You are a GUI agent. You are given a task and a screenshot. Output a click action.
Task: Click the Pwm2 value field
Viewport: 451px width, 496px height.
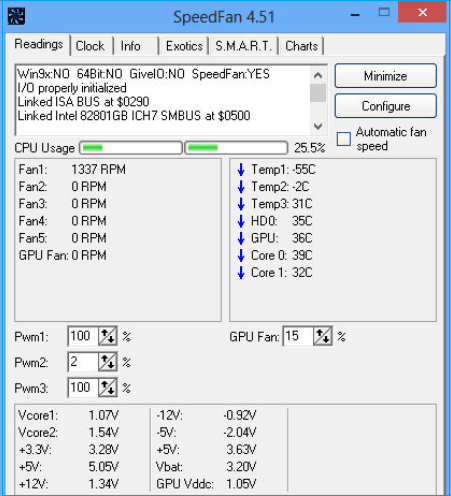click(x=83, y=362)
